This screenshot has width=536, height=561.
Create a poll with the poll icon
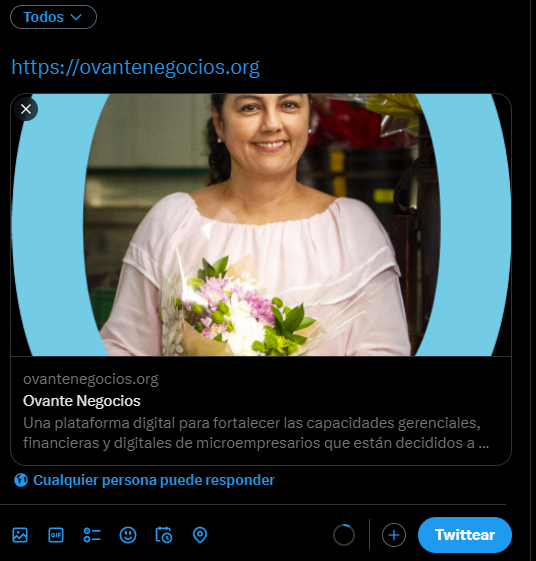[x=92, y=535]
